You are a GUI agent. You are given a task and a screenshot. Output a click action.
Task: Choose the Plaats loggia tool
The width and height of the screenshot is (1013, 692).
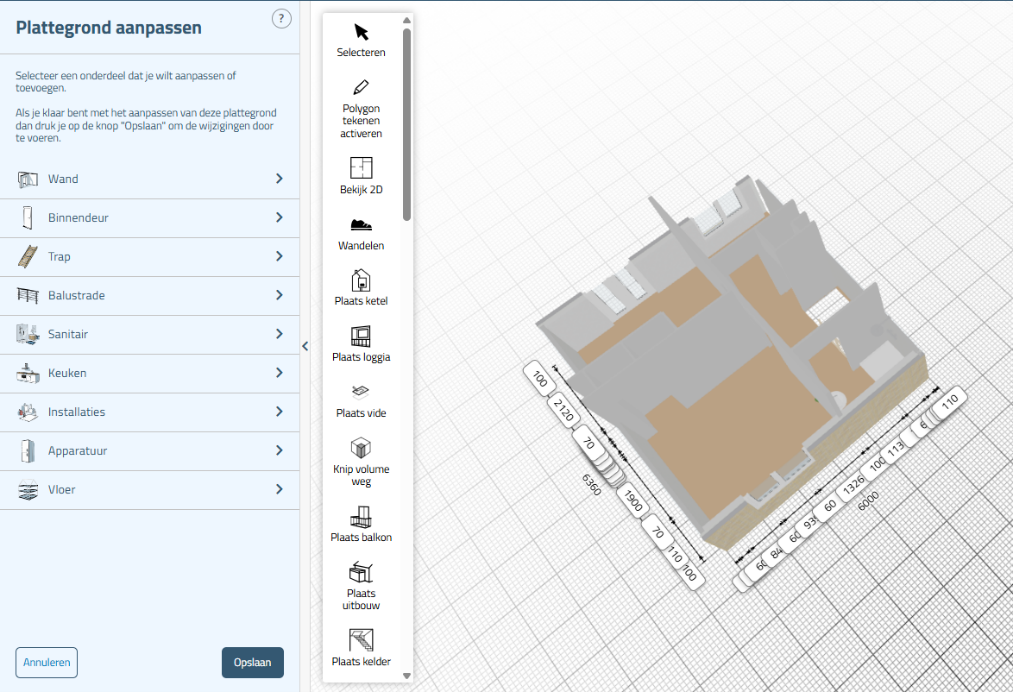(361, 343)
